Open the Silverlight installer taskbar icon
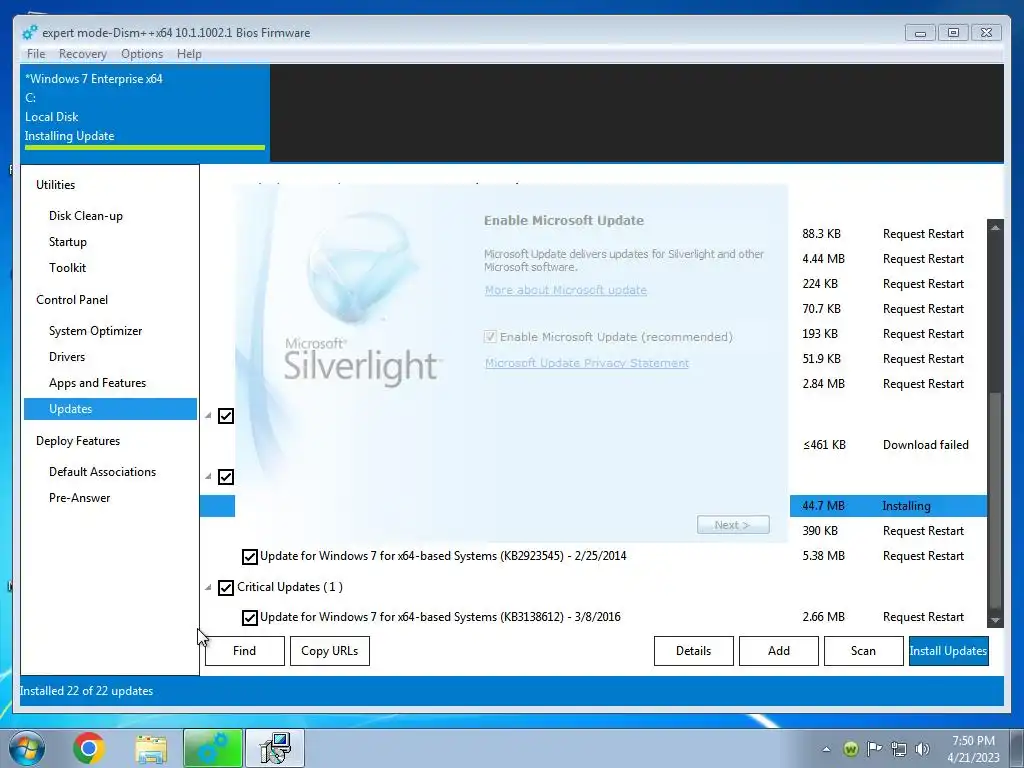The image size is (1024, 768). (275, 748)
